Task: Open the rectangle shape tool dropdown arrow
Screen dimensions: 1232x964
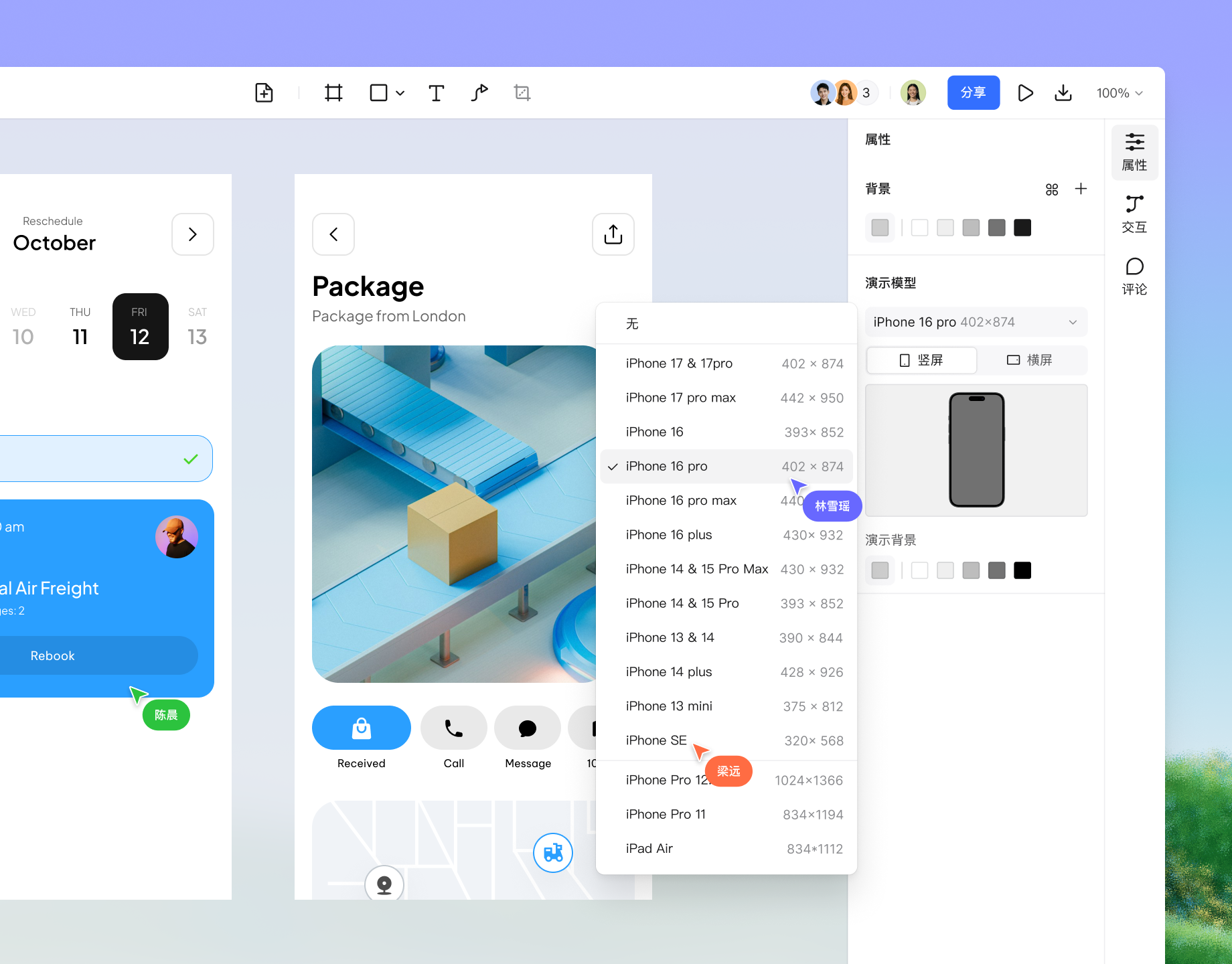Action: (400, 93)
